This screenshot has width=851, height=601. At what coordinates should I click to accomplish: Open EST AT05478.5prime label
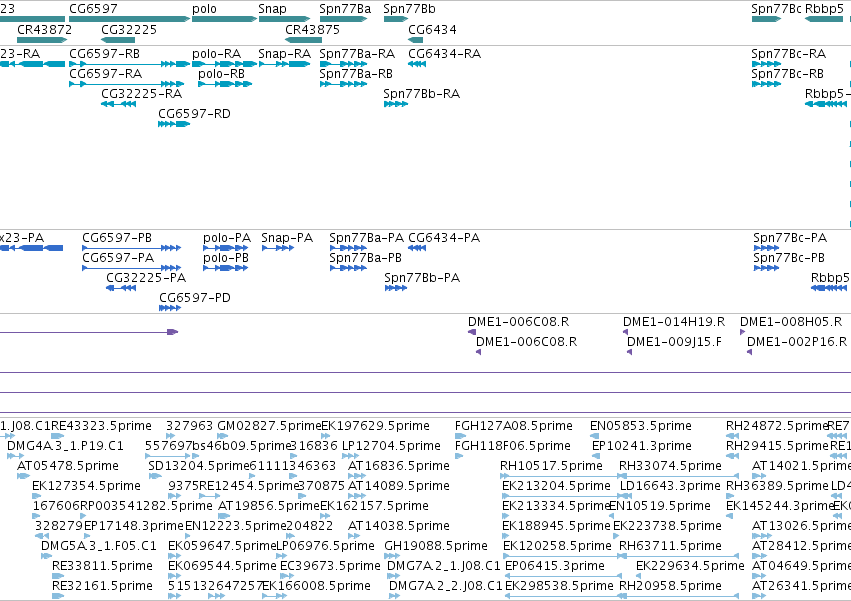pyautogui.click(x=68, y=466)
